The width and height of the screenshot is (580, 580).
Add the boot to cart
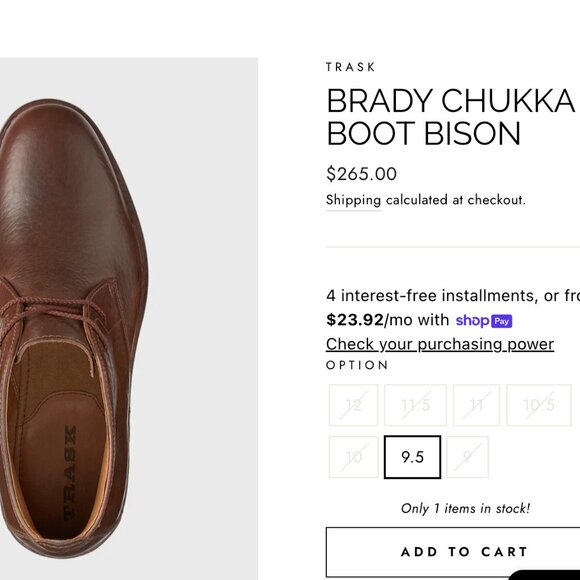pos(453,552)
